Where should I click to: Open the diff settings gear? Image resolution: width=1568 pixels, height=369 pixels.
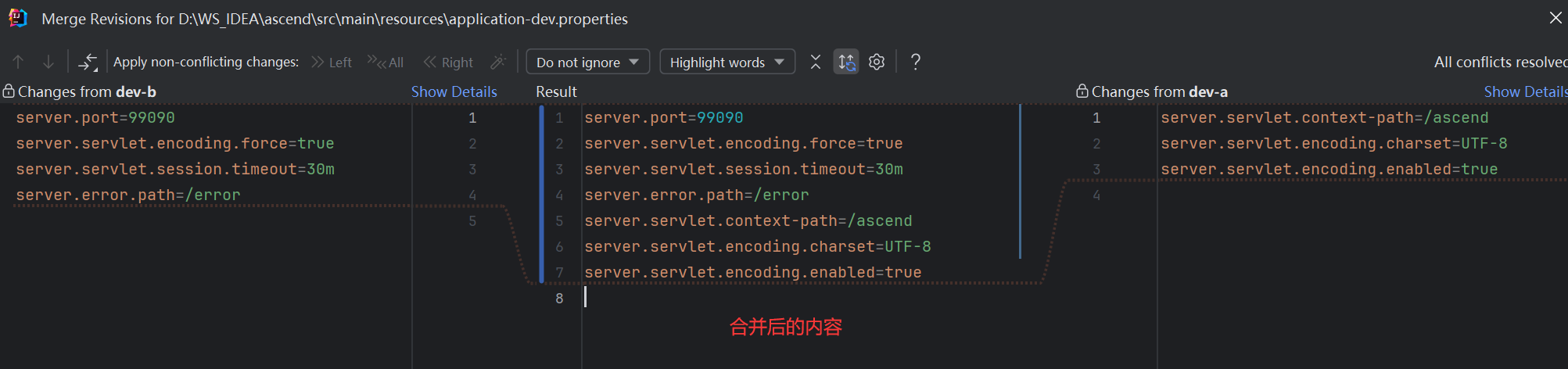click(x=877, y=62)
